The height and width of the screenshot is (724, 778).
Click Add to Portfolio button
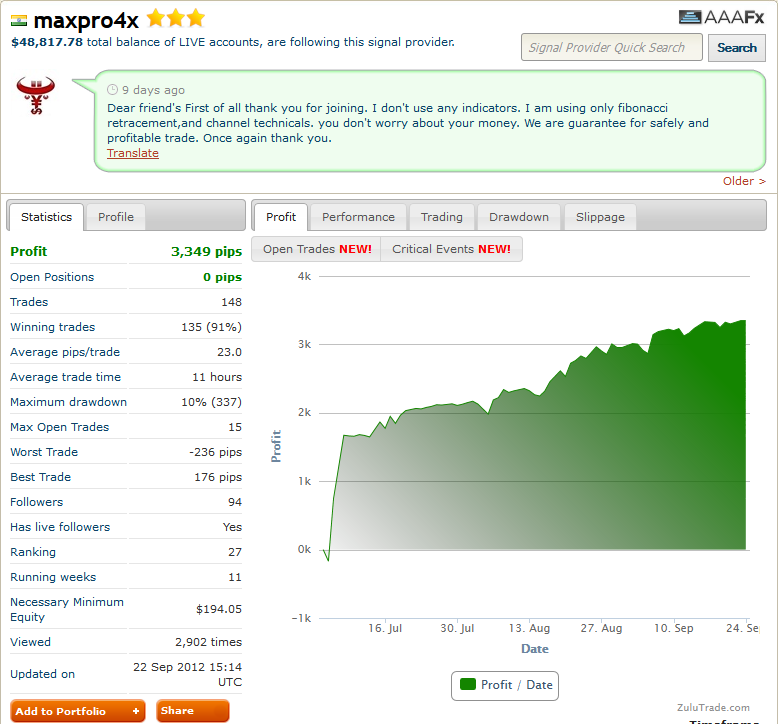(77, 711)
